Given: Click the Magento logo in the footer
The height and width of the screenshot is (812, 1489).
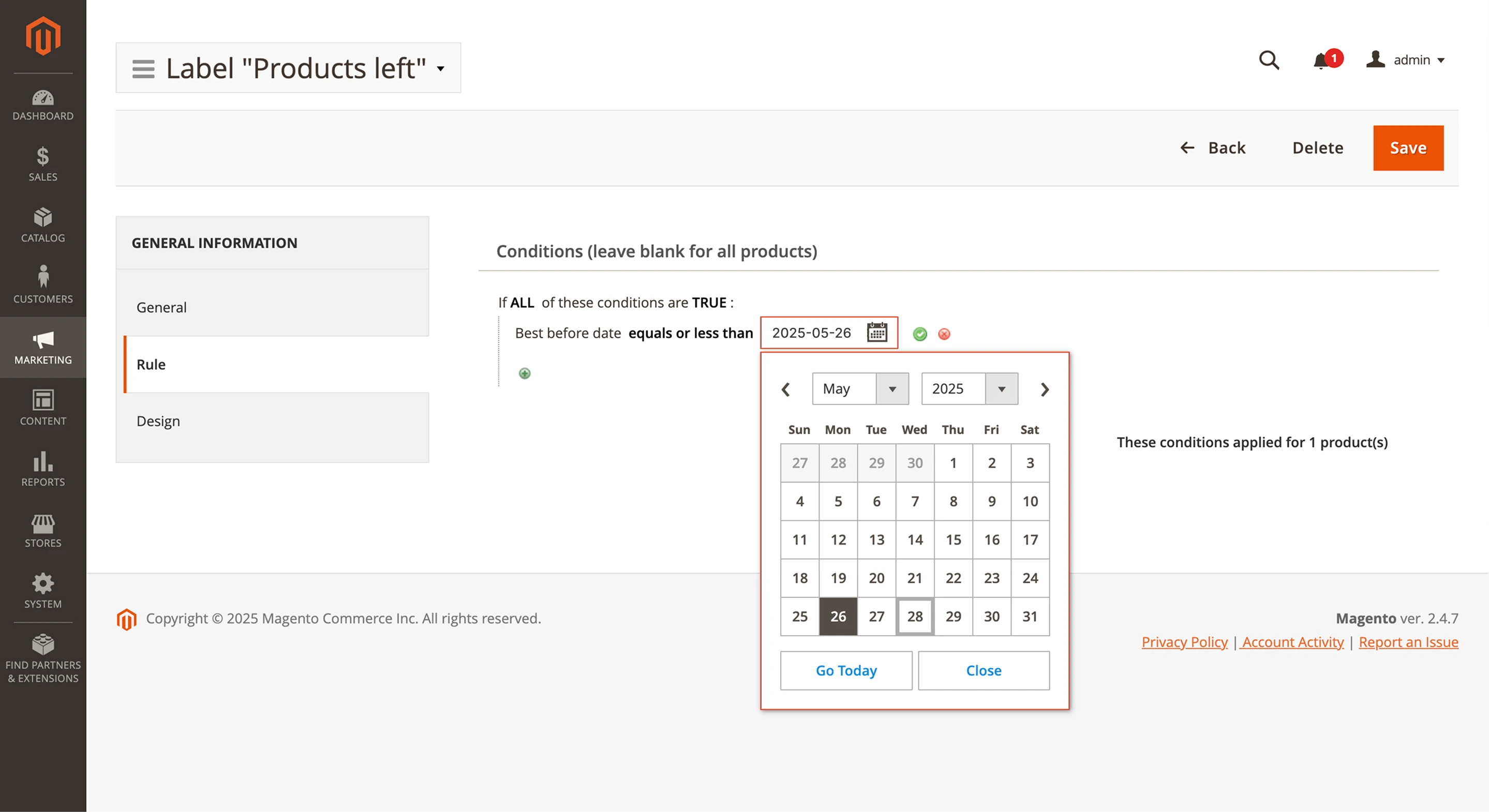Looking at the screenshot, I should [127, 619].
